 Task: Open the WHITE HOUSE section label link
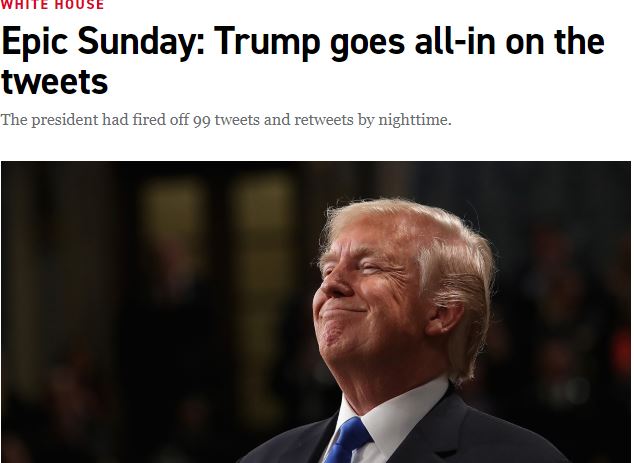coord(53,5)
